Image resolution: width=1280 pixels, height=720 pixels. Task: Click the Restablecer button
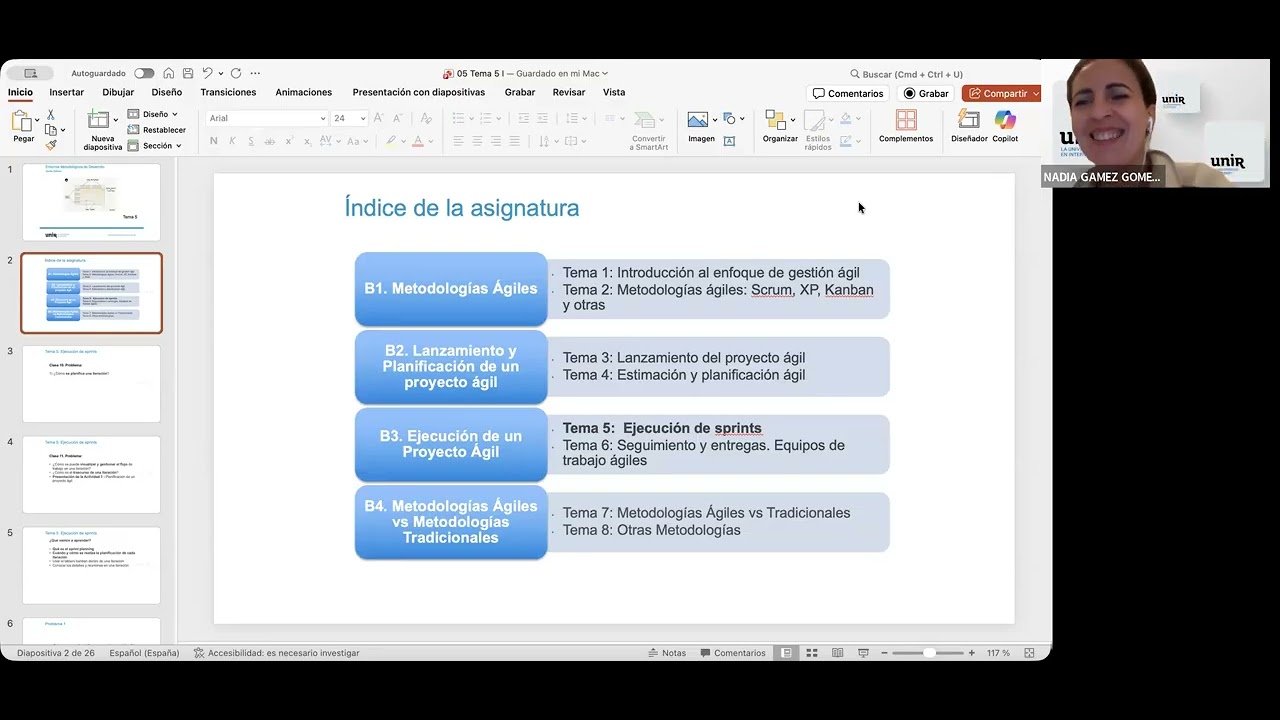click(x=156, y=130)
